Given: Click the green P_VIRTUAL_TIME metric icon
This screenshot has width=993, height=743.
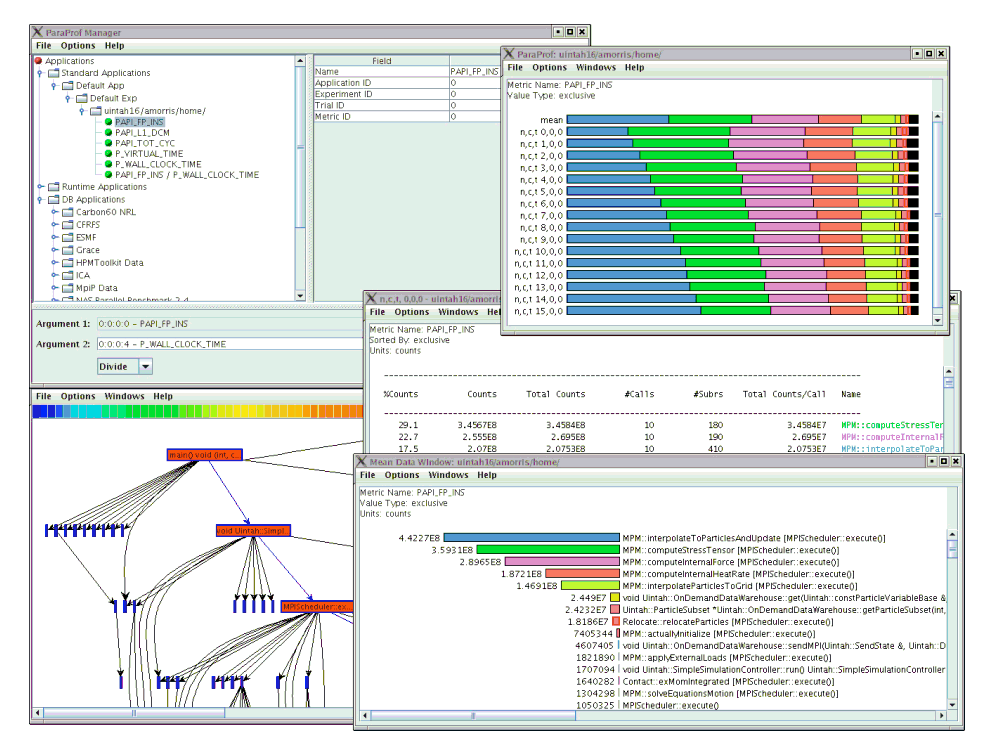Looking at the screenshot, I should coord(108,153).
